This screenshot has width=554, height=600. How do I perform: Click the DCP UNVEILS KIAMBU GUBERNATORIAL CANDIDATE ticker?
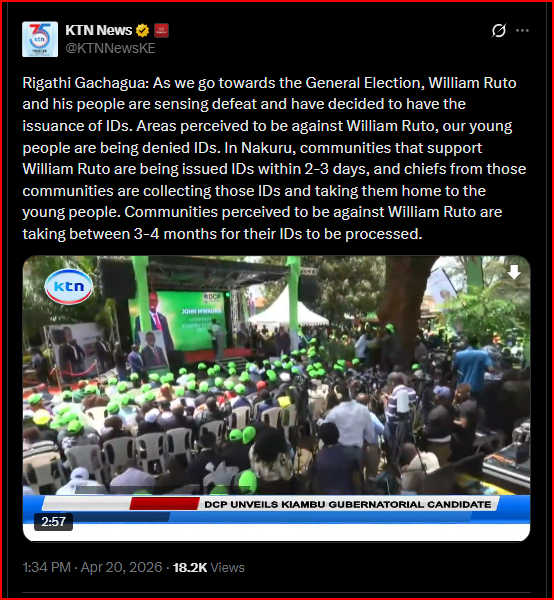[347, 504]
